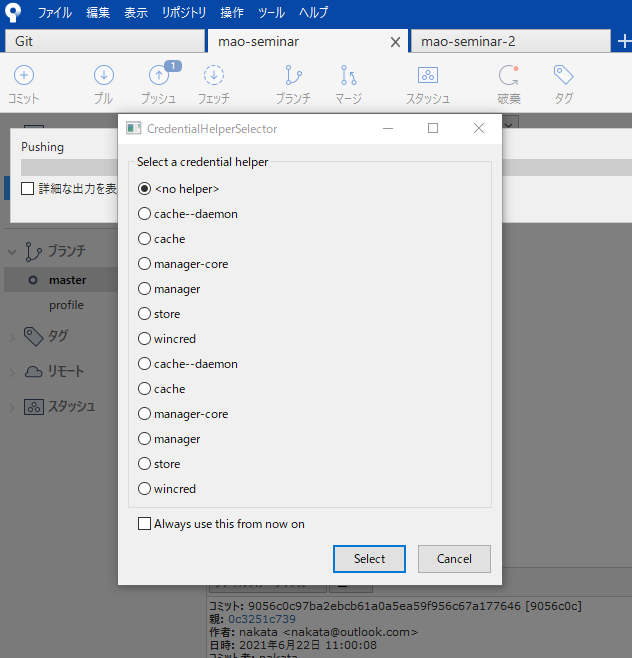Open dropdown arrow behind dialog top right

click(509, 125)
